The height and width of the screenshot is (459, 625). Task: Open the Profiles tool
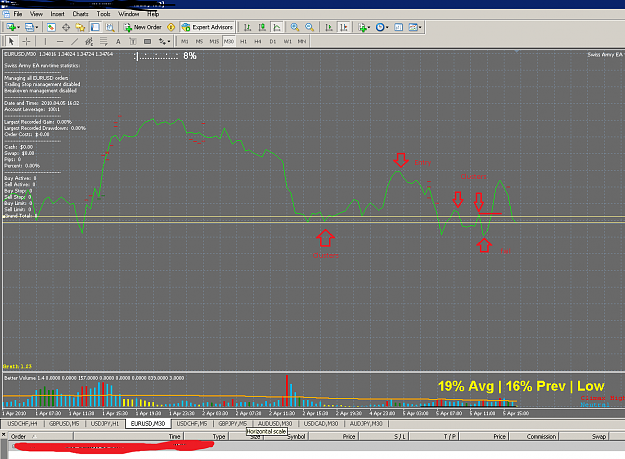(29, 27)
